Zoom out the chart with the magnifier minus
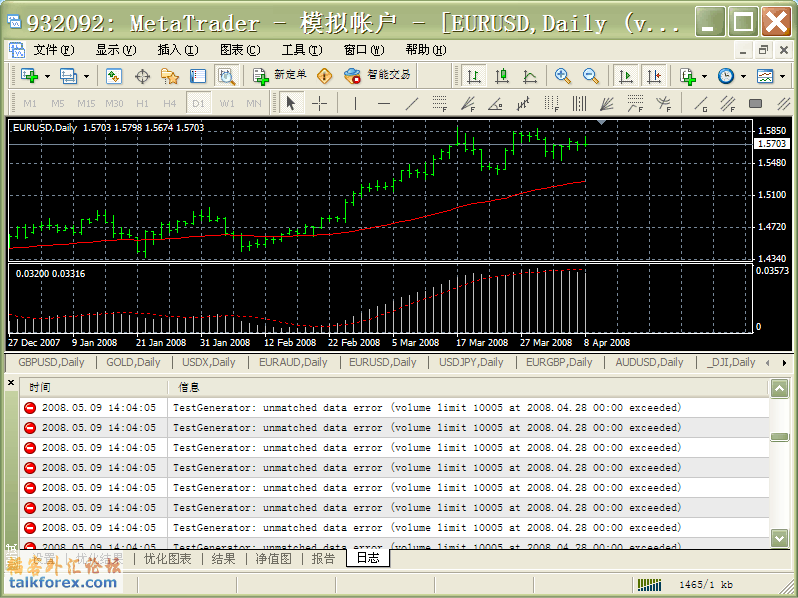 (x=590, y=76)
